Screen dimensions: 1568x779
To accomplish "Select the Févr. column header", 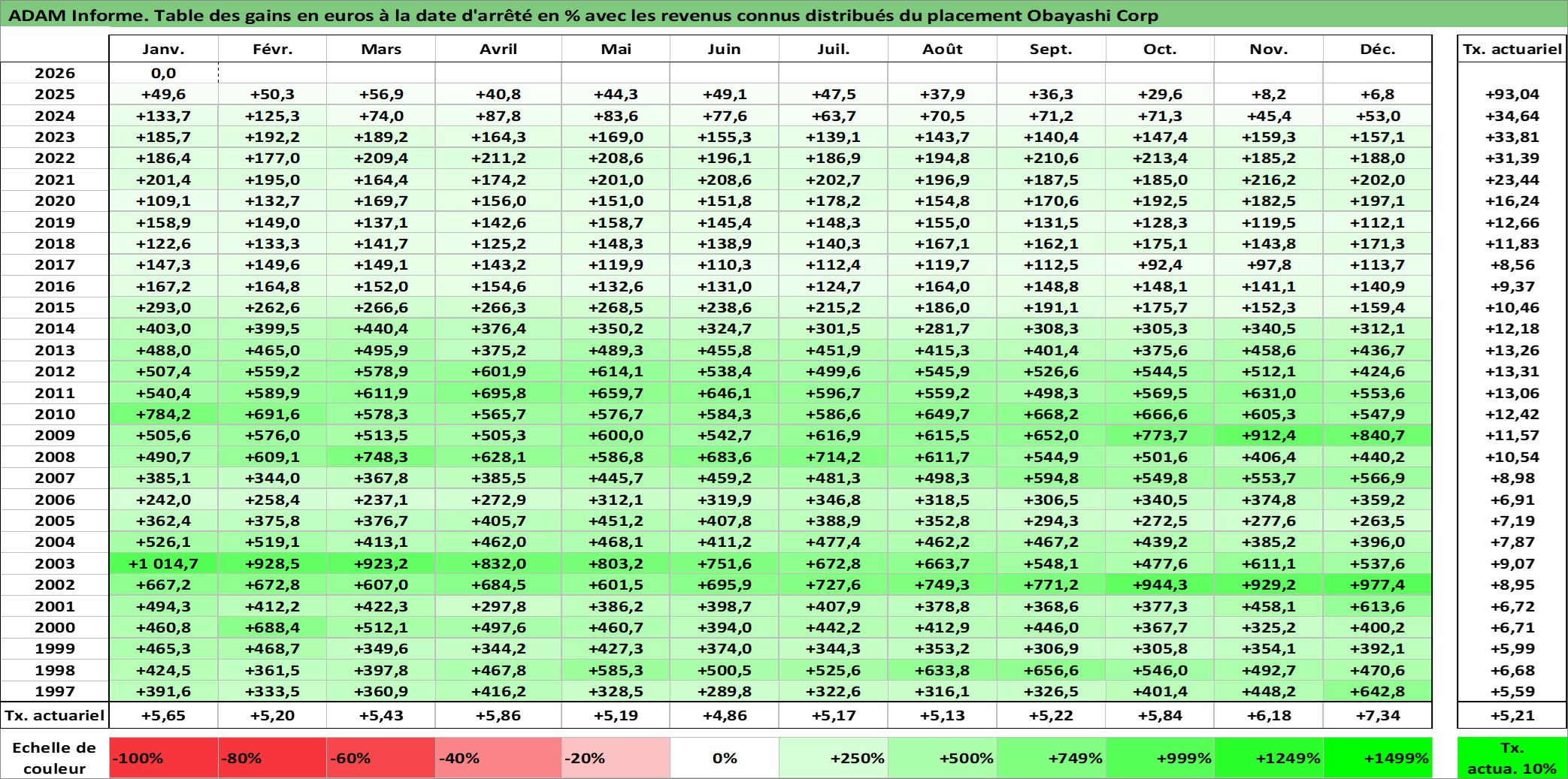I will coord(273,49).
